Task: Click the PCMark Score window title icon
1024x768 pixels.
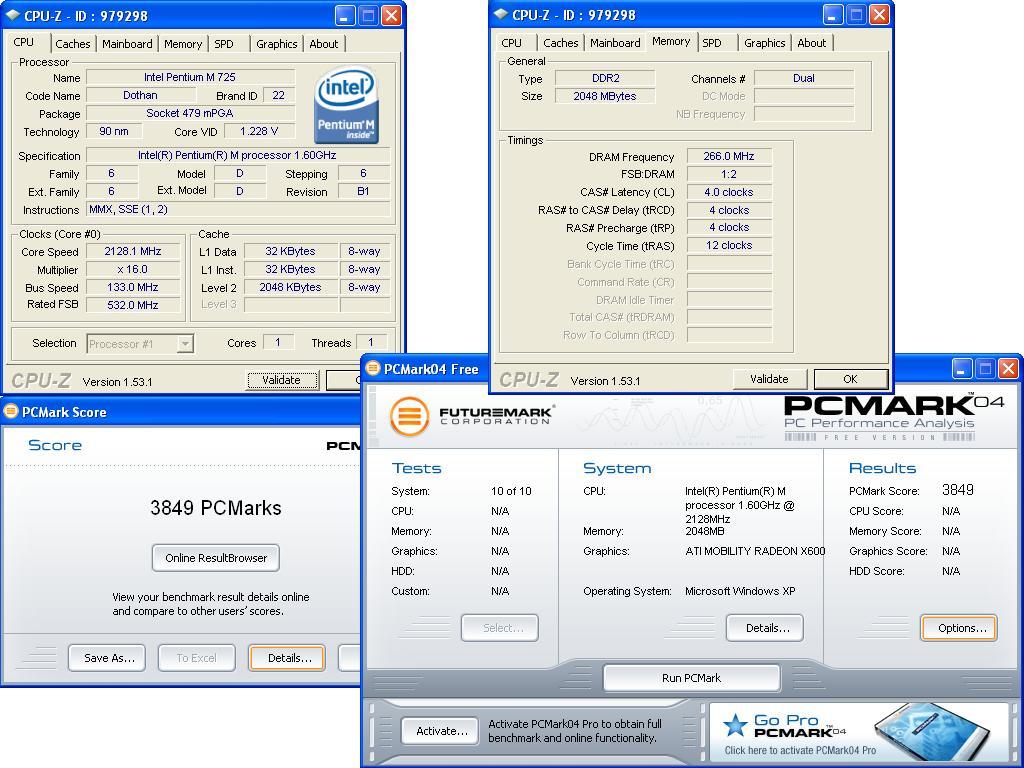Action: tap(10, 411)
